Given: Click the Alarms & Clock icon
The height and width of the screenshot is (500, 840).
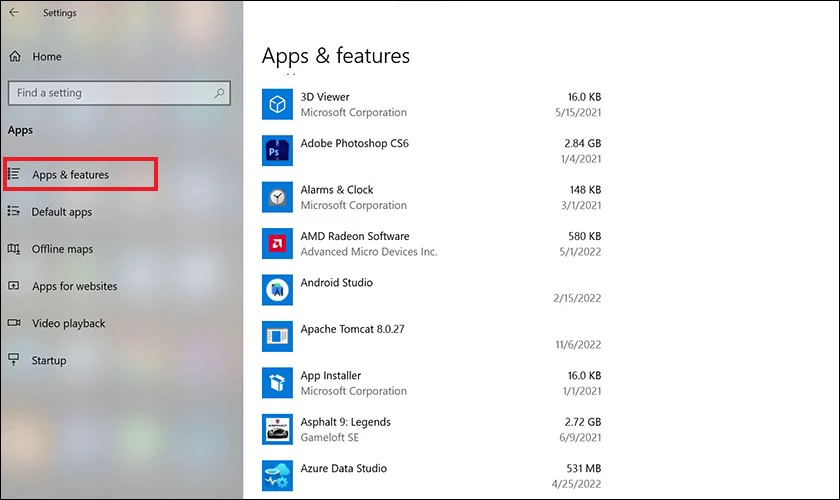Looking at the screenshot, I should click(x=277, y=197).
